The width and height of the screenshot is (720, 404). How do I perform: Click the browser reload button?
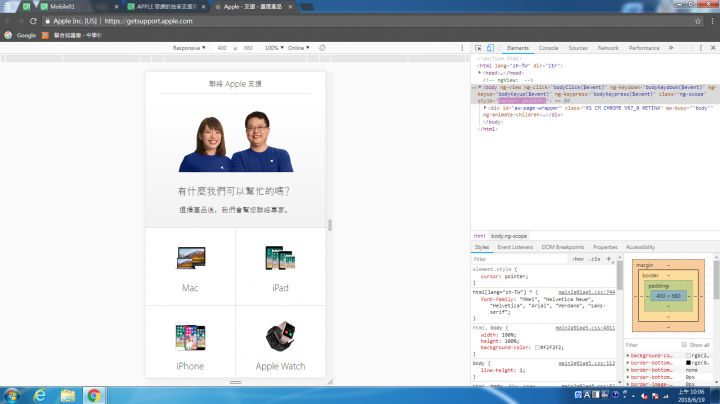pos(33,21)
